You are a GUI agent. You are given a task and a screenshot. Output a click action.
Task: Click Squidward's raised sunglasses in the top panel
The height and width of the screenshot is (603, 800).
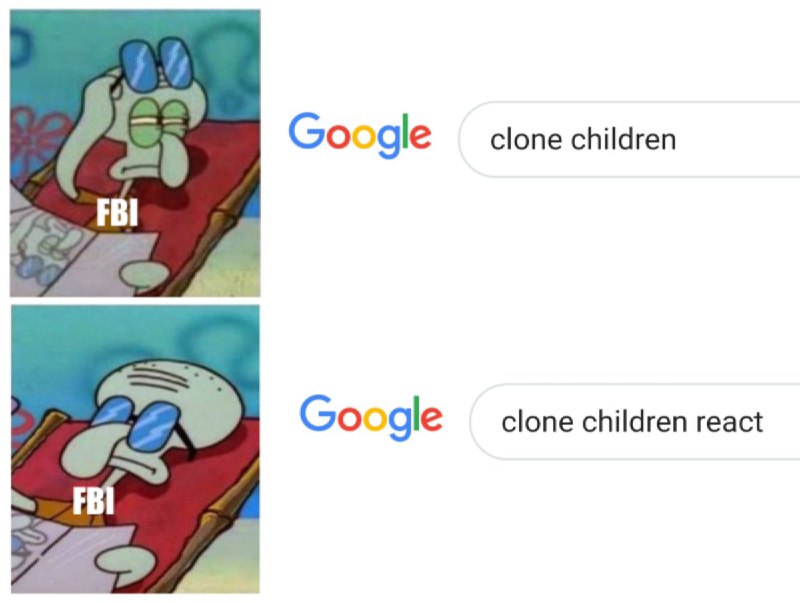[x=156, y=65]
